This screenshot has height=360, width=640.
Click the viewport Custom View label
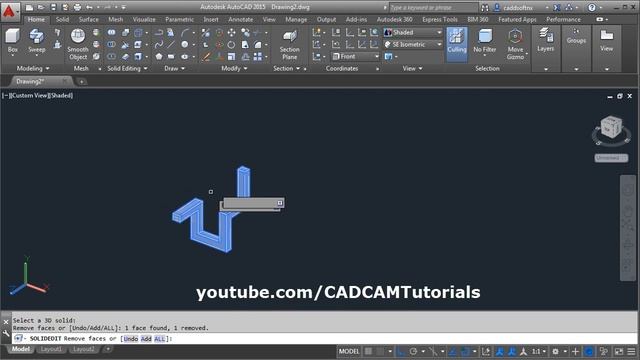[29, 96]
